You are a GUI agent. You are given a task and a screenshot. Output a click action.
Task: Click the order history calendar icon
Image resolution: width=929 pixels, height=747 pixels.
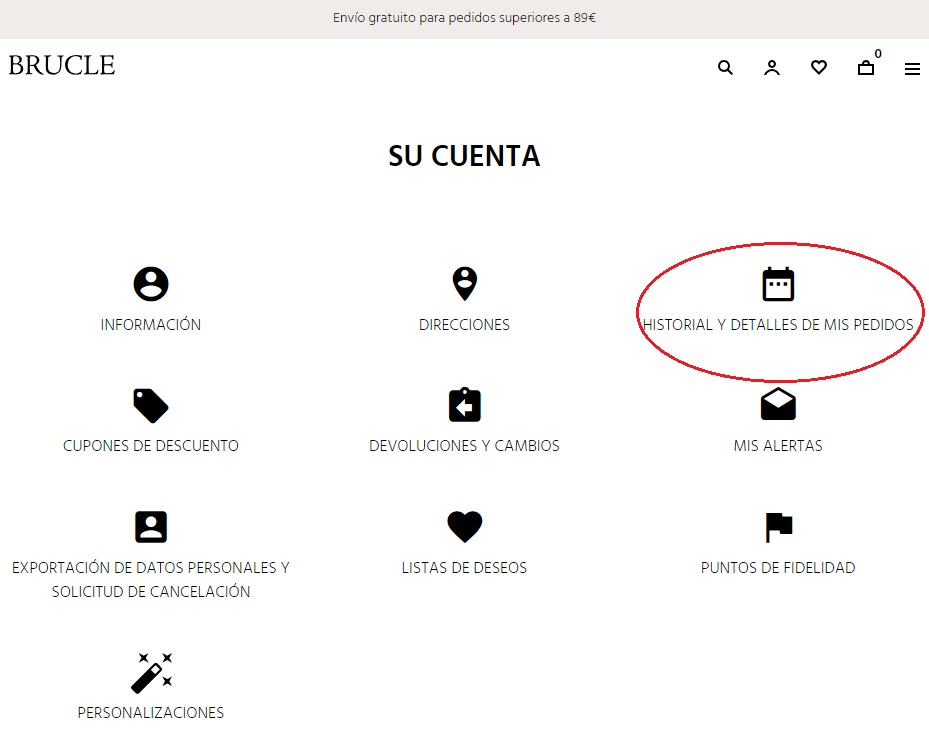click(778, 284)
